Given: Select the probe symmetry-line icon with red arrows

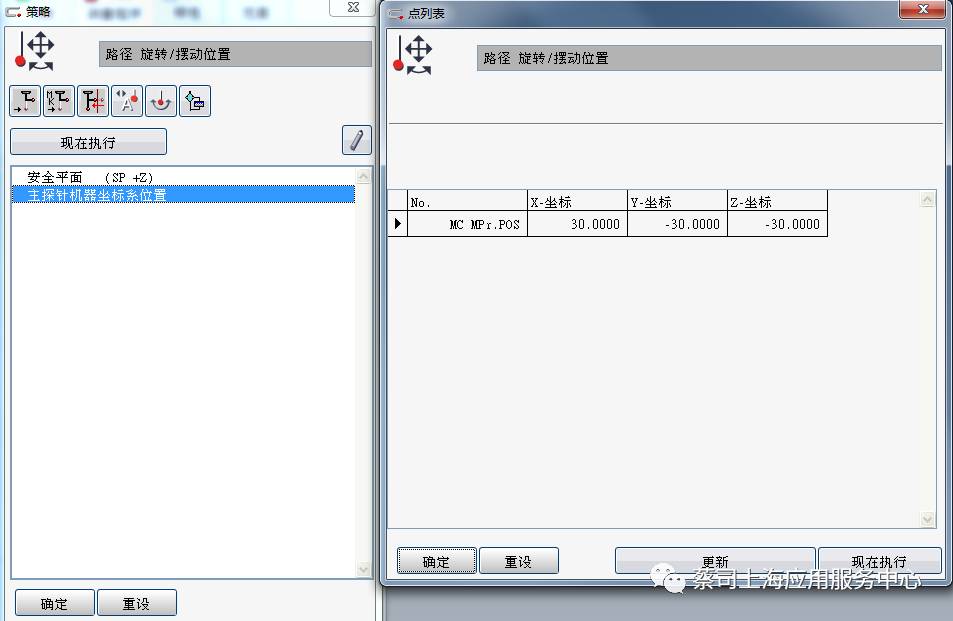Looking at the screenshot, I should (x=93, y=101).
